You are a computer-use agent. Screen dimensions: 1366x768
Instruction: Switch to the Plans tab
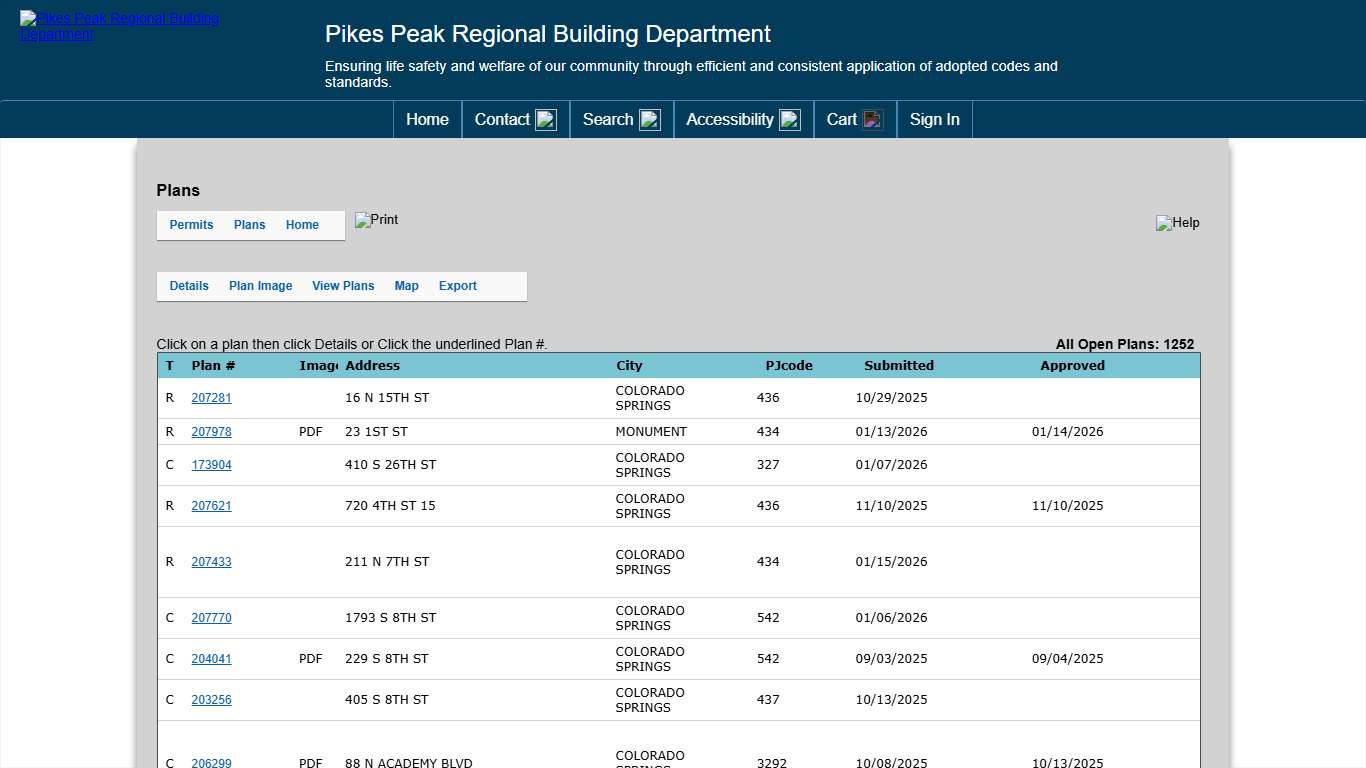249,224
